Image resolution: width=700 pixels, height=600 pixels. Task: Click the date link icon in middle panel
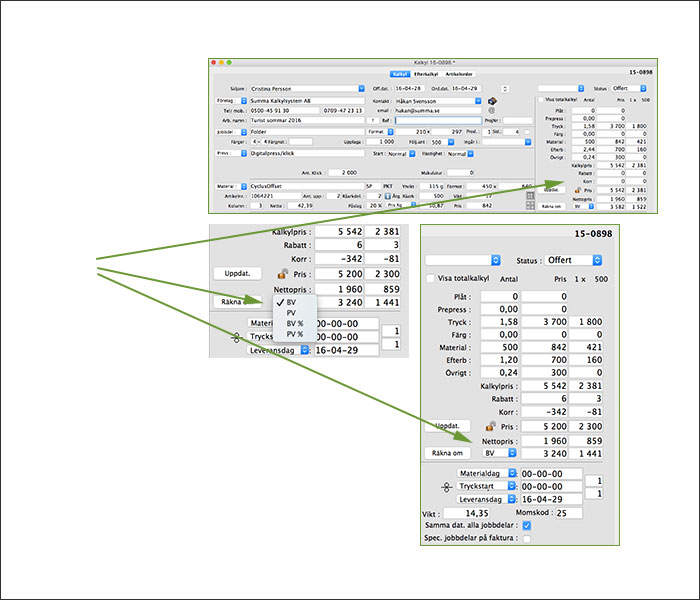coord(237,338)
